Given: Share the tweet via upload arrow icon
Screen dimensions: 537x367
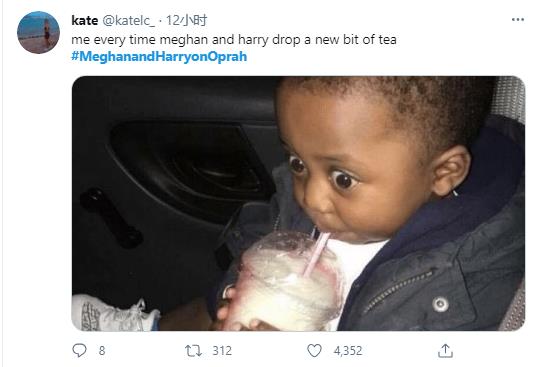Looking at the screenshot, I should (445, 351).
